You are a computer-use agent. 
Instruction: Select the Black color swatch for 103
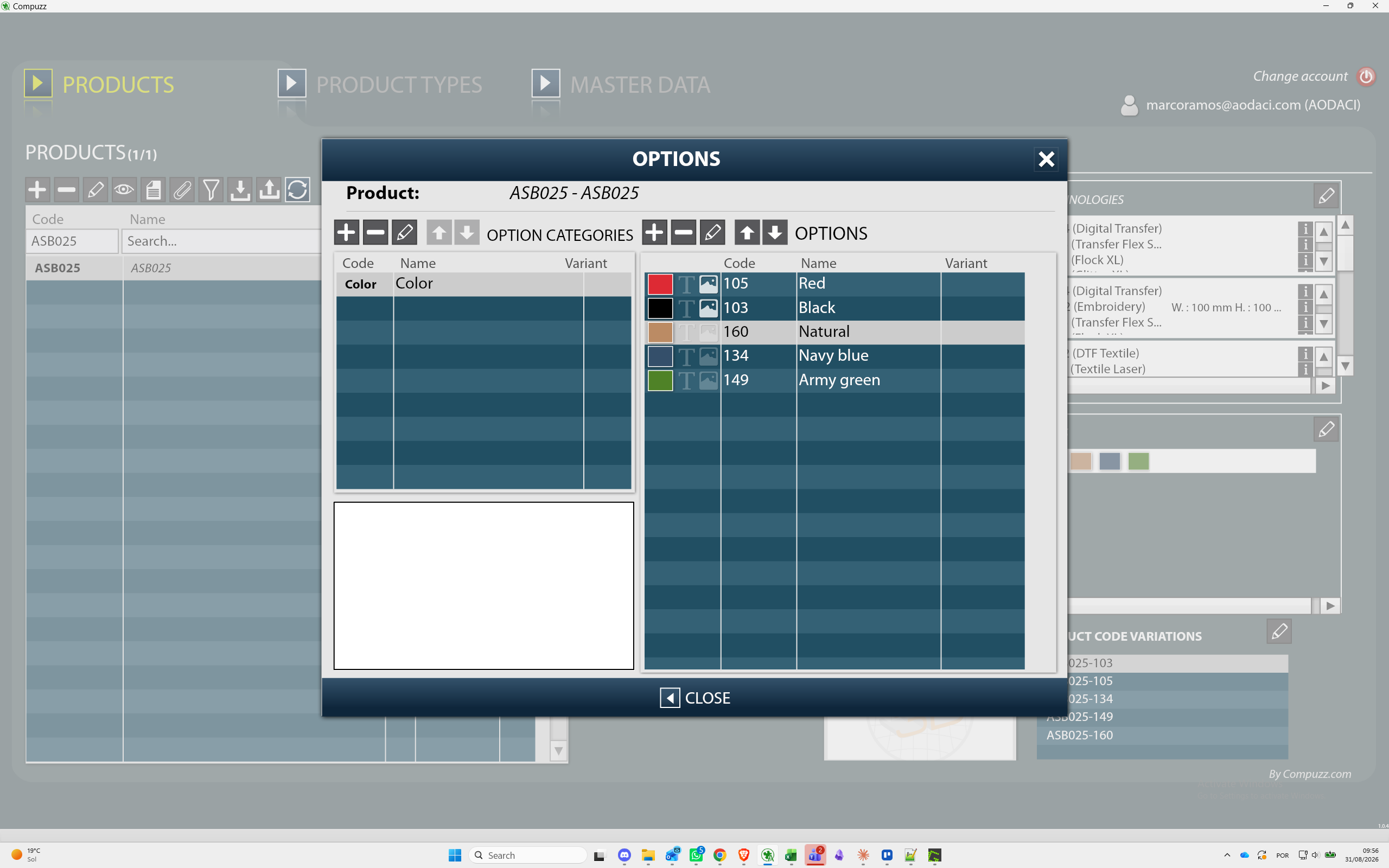click(660, 308)
